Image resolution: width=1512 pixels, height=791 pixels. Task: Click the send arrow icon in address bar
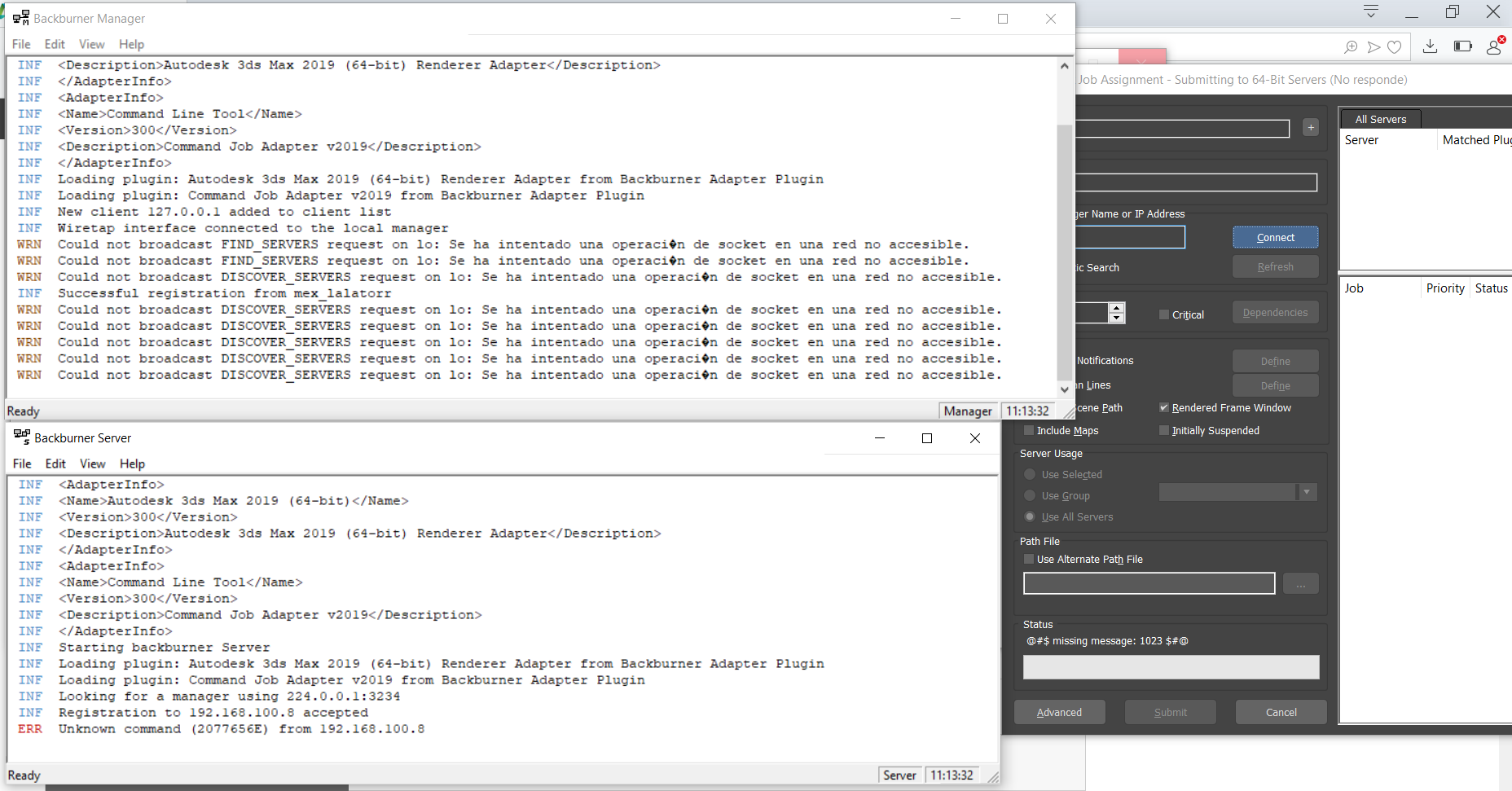(1374, 47)
